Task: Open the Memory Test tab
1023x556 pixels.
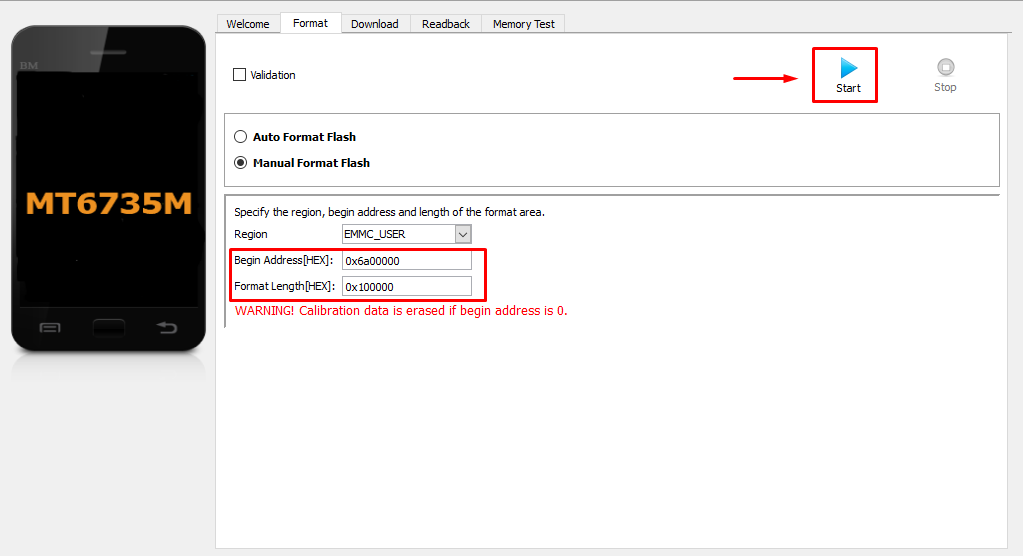Action: click(x=523, y=24)
